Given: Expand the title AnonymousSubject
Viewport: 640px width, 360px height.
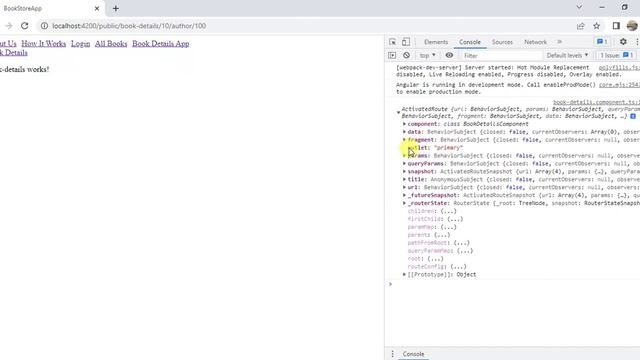Looking at the screenshot, I should point(404,179).
